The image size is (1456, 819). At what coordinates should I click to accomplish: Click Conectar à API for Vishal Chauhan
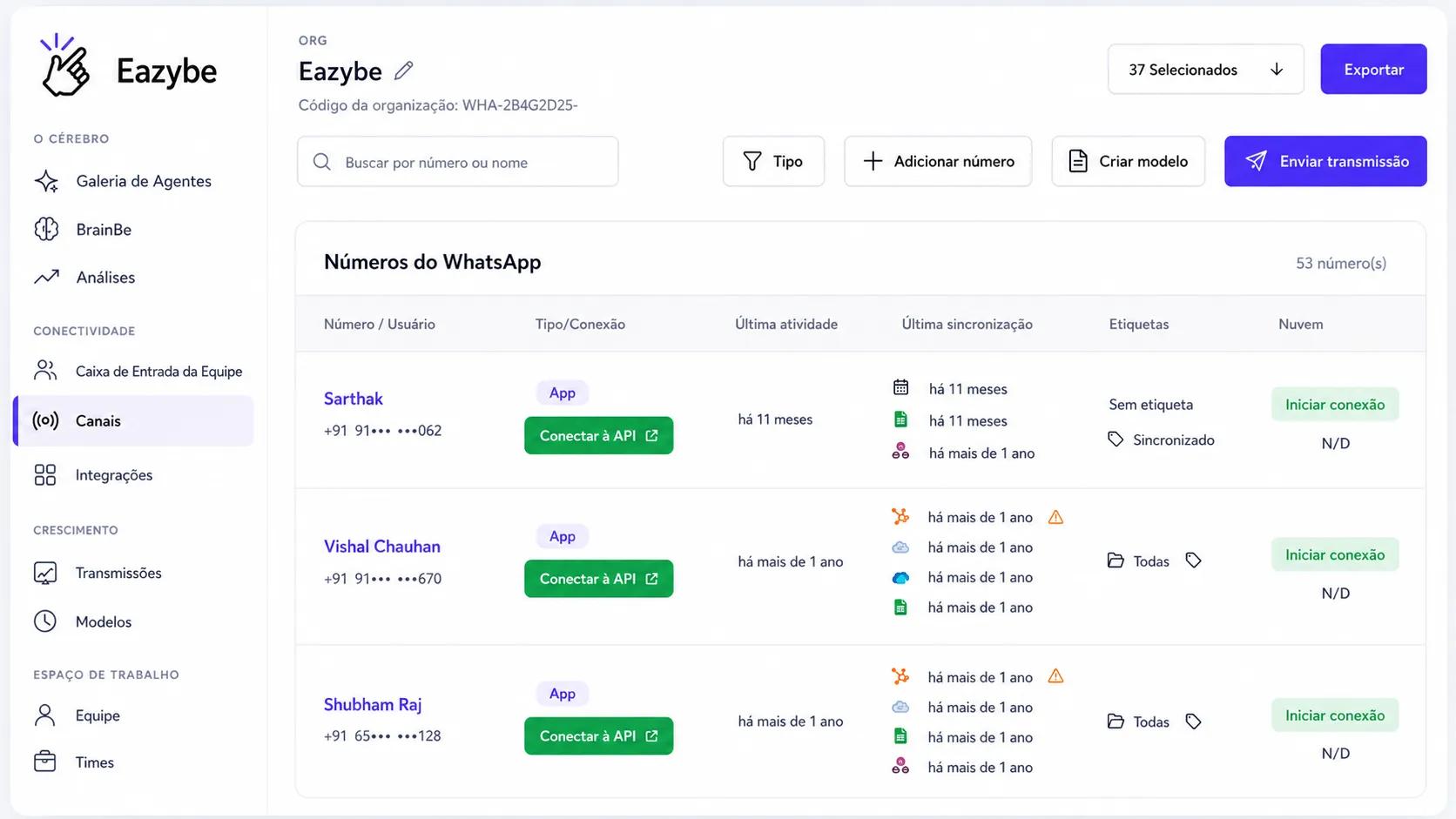point(598,579)
